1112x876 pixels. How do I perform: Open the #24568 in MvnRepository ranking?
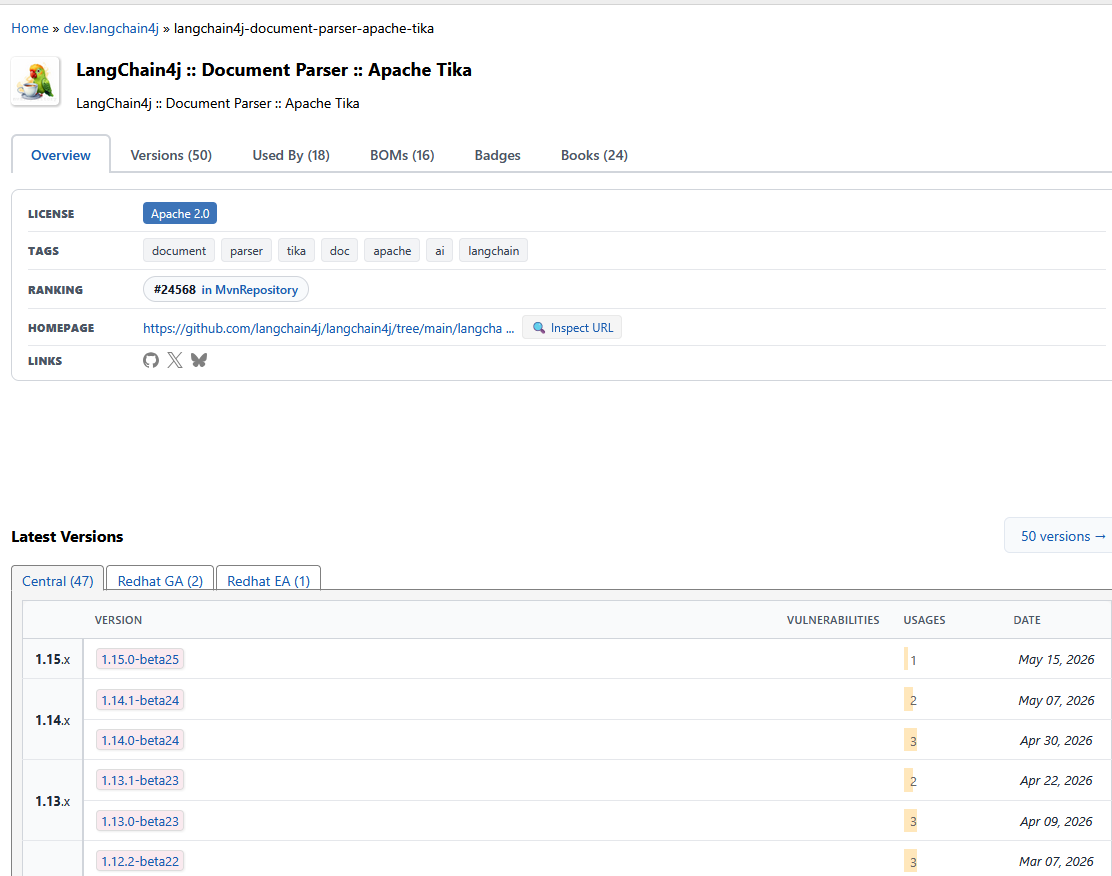point(226,289)
